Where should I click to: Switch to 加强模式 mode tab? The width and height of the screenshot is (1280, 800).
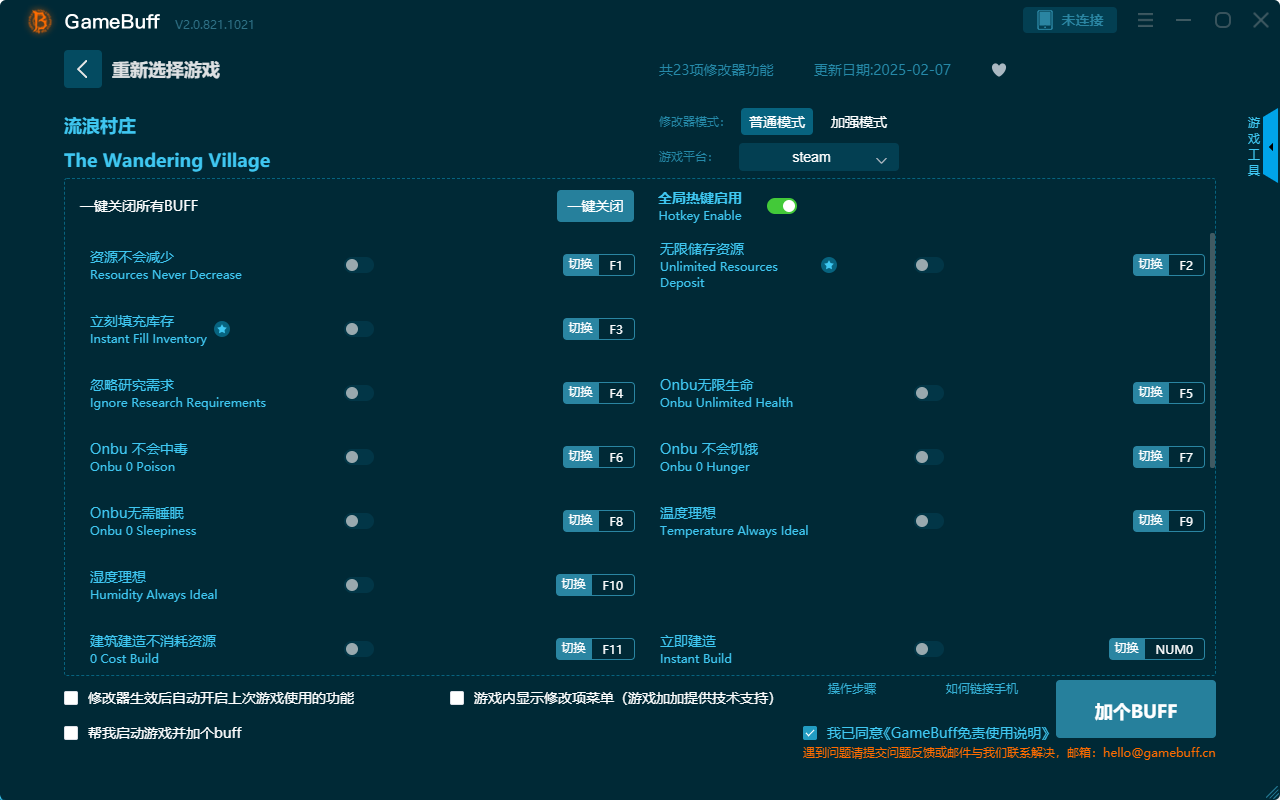(859, 122)
